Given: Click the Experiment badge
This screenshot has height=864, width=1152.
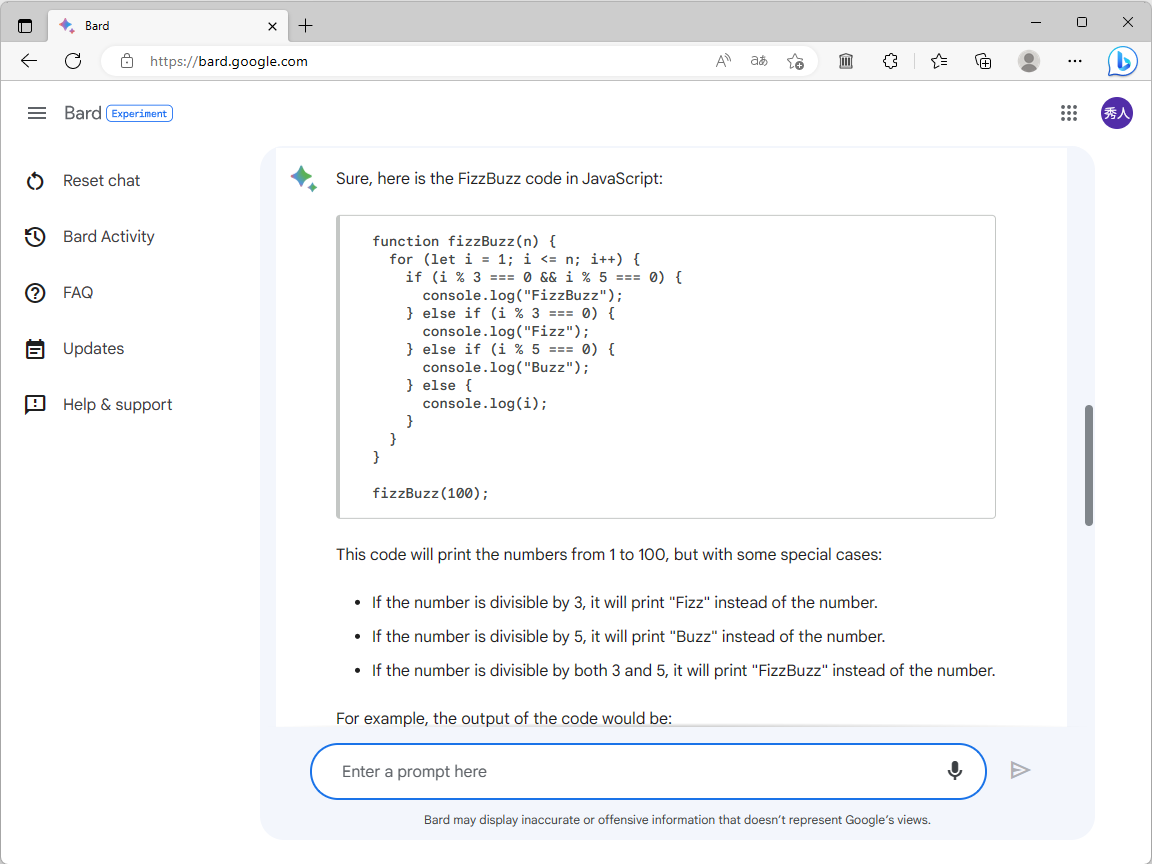Looking at the screenshot, I should (140, 113).
